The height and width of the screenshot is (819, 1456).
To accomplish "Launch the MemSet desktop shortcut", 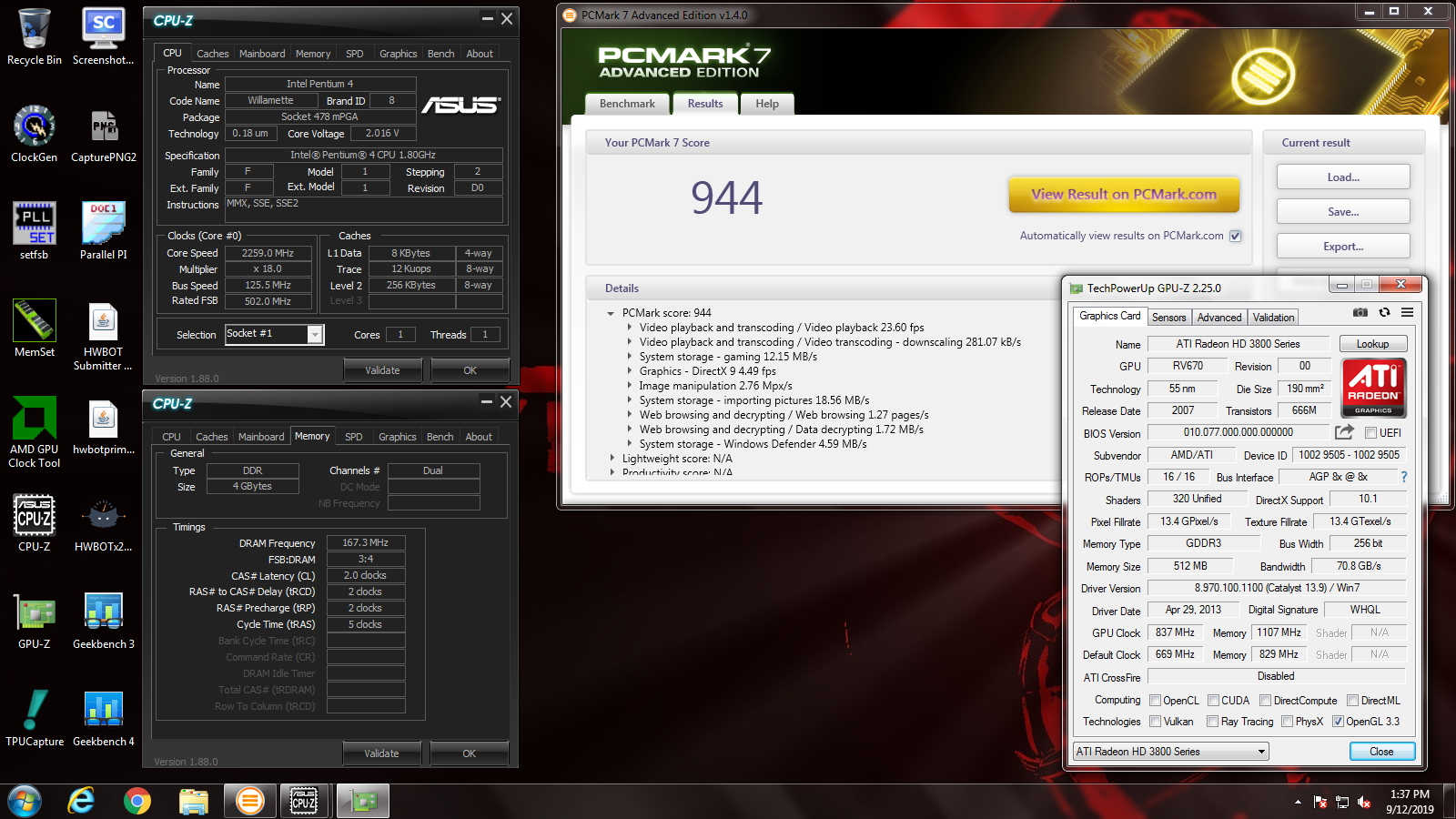I will (35, 329).
